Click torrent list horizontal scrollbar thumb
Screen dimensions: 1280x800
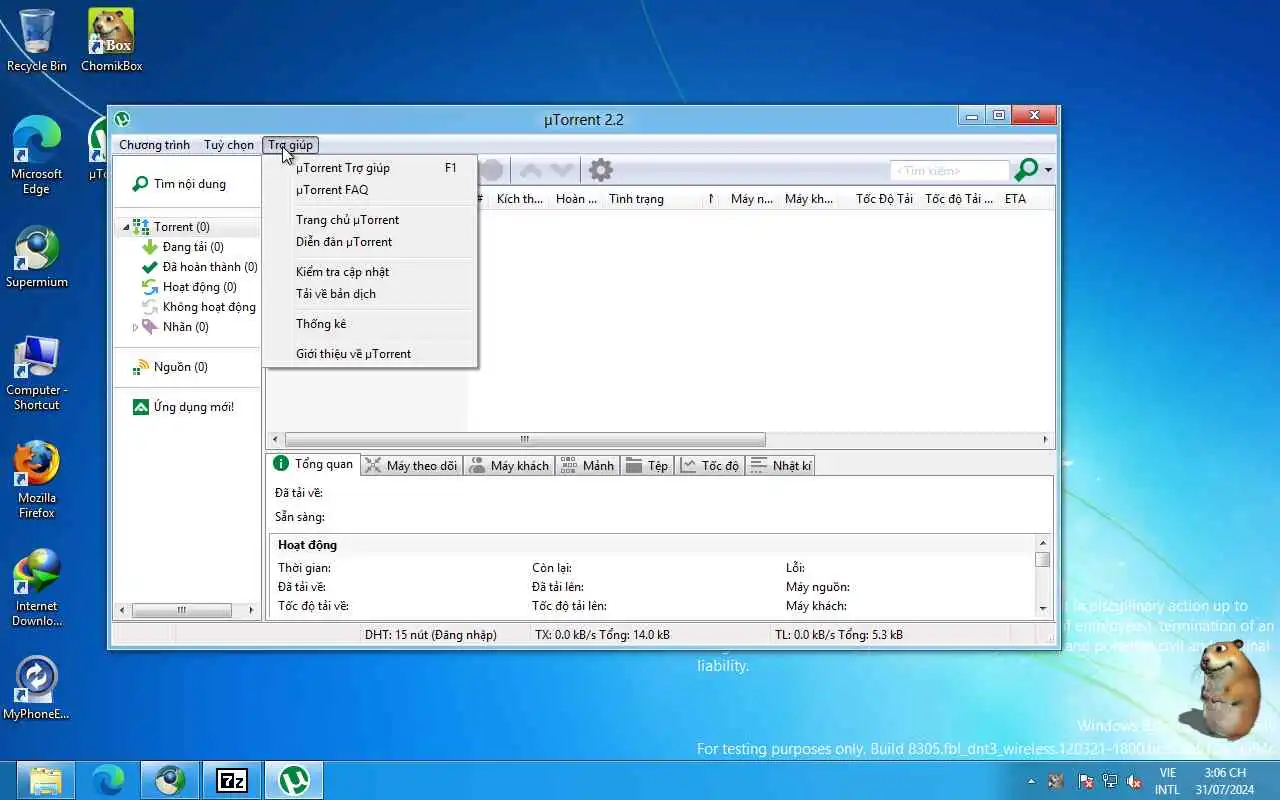[x=525, y=439]
